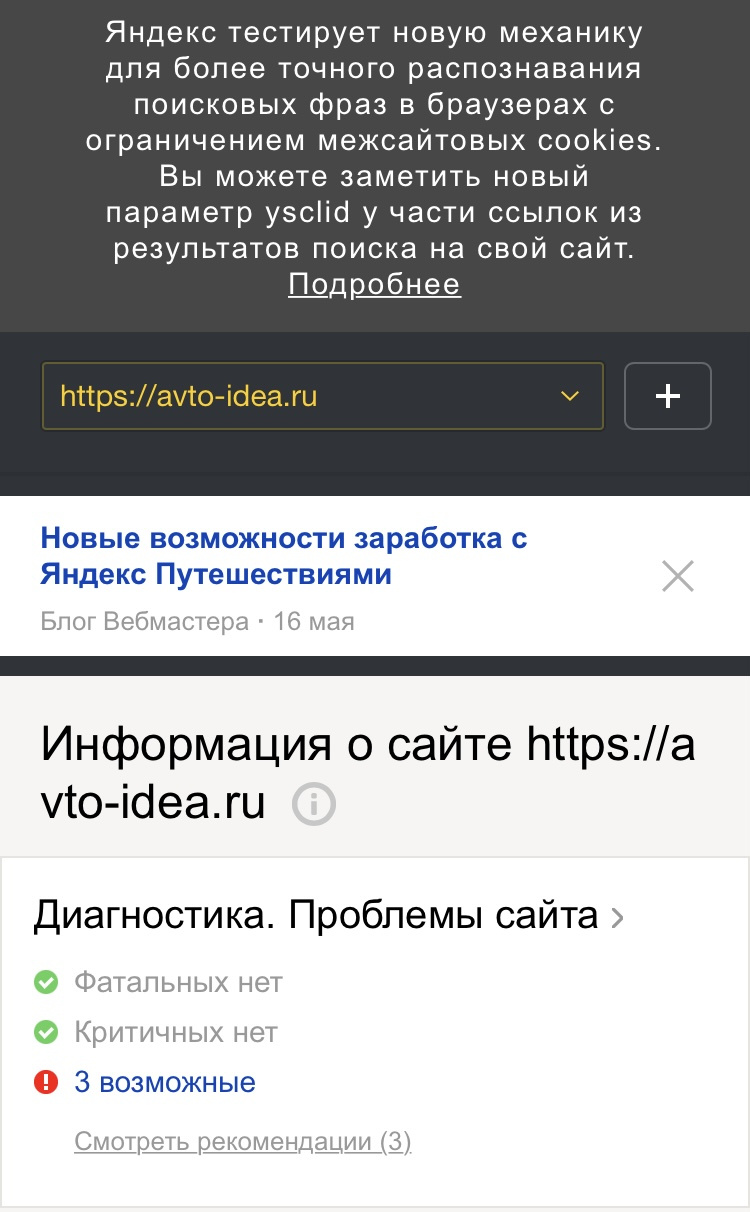This screenshot has height=1212, width=750.
Task: Select the https://avto-idea.ru site field
Action: tap(300, 396)
